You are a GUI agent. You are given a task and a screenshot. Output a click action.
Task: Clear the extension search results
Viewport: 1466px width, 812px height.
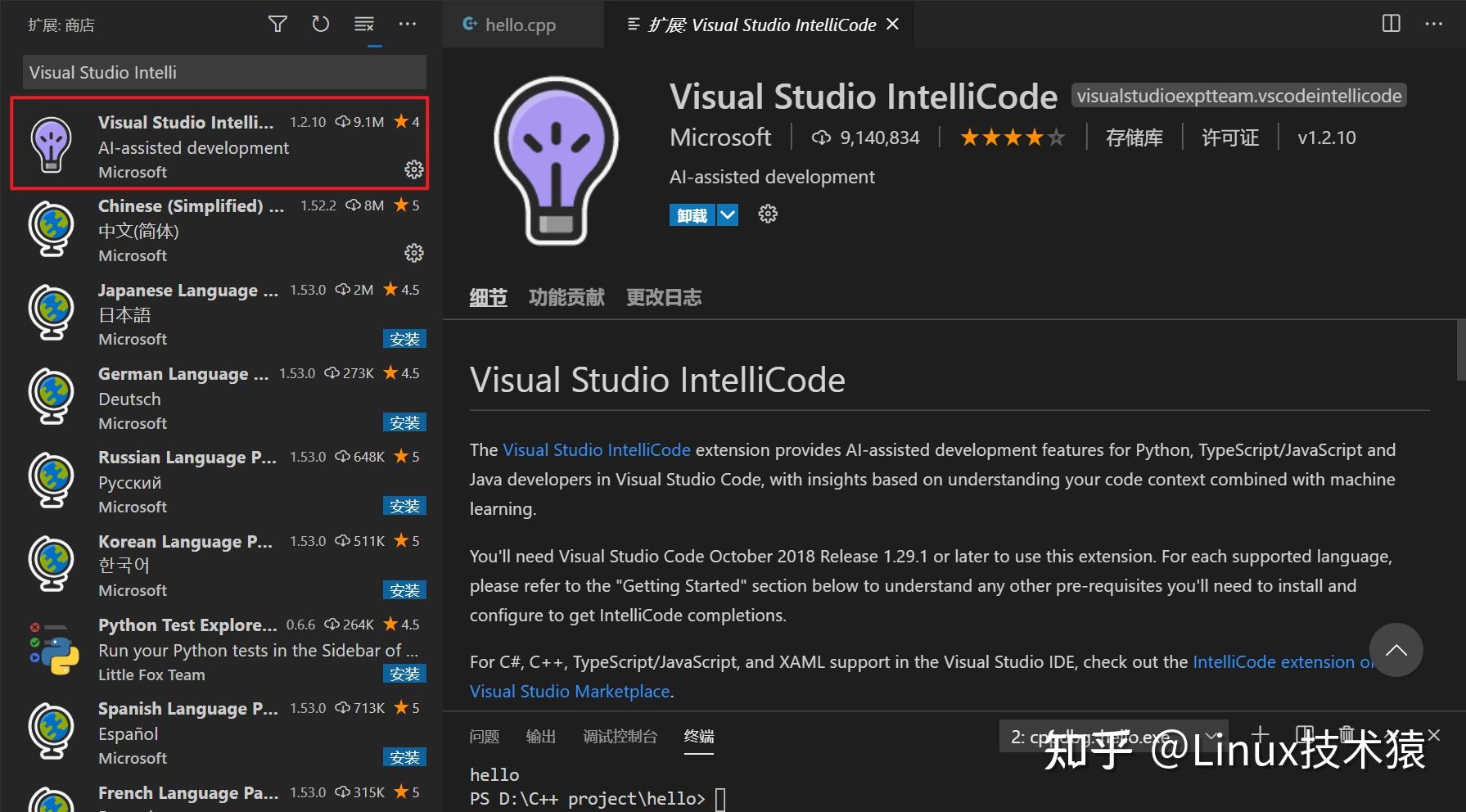point(364,25)
